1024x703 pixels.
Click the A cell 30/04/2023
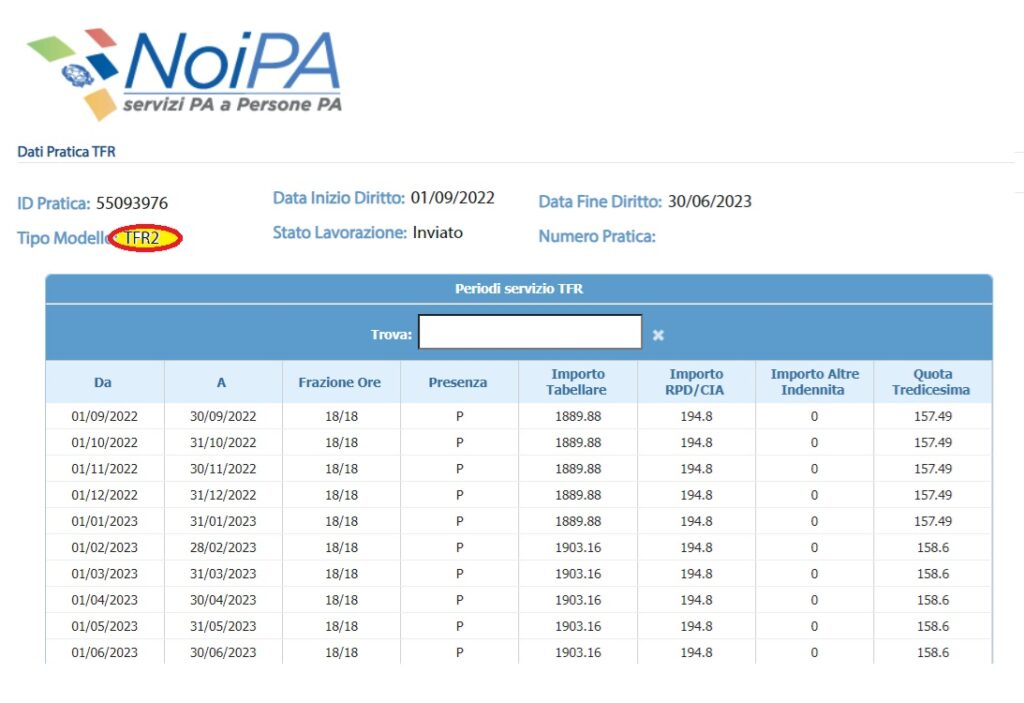[x=223, y=600]
